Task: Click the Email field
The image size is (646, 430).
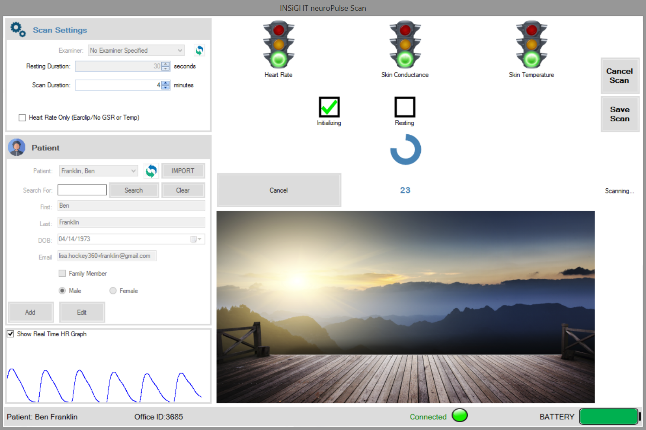Action: click(107, 256)
